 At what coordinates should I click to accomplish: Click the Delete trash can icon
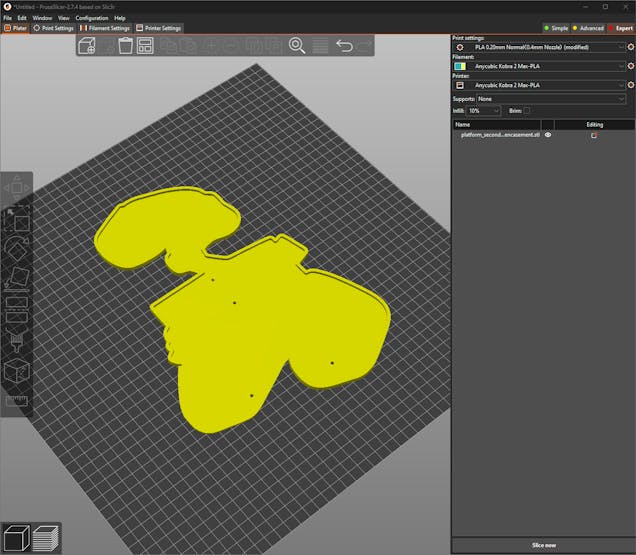click(x=126, y=45)
